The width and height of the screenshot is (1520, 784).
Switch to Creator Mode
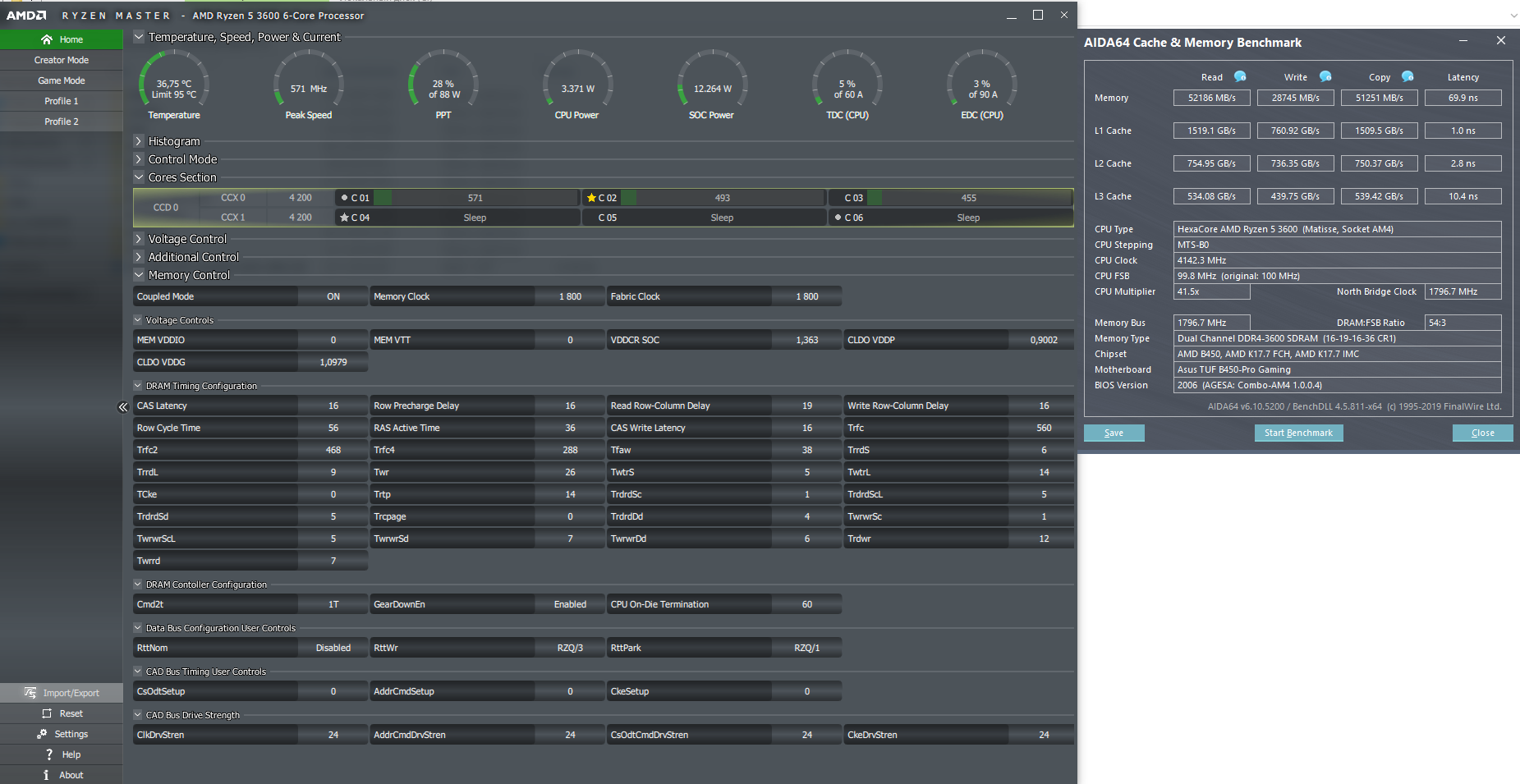pos(62,60)
